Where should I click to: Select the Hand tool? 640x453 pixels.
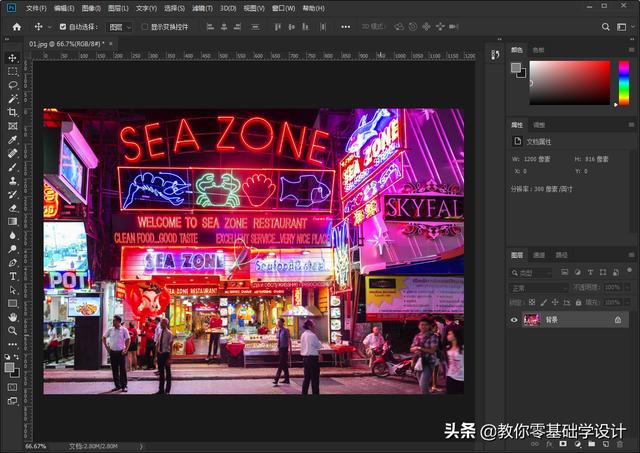coord(13,317)
